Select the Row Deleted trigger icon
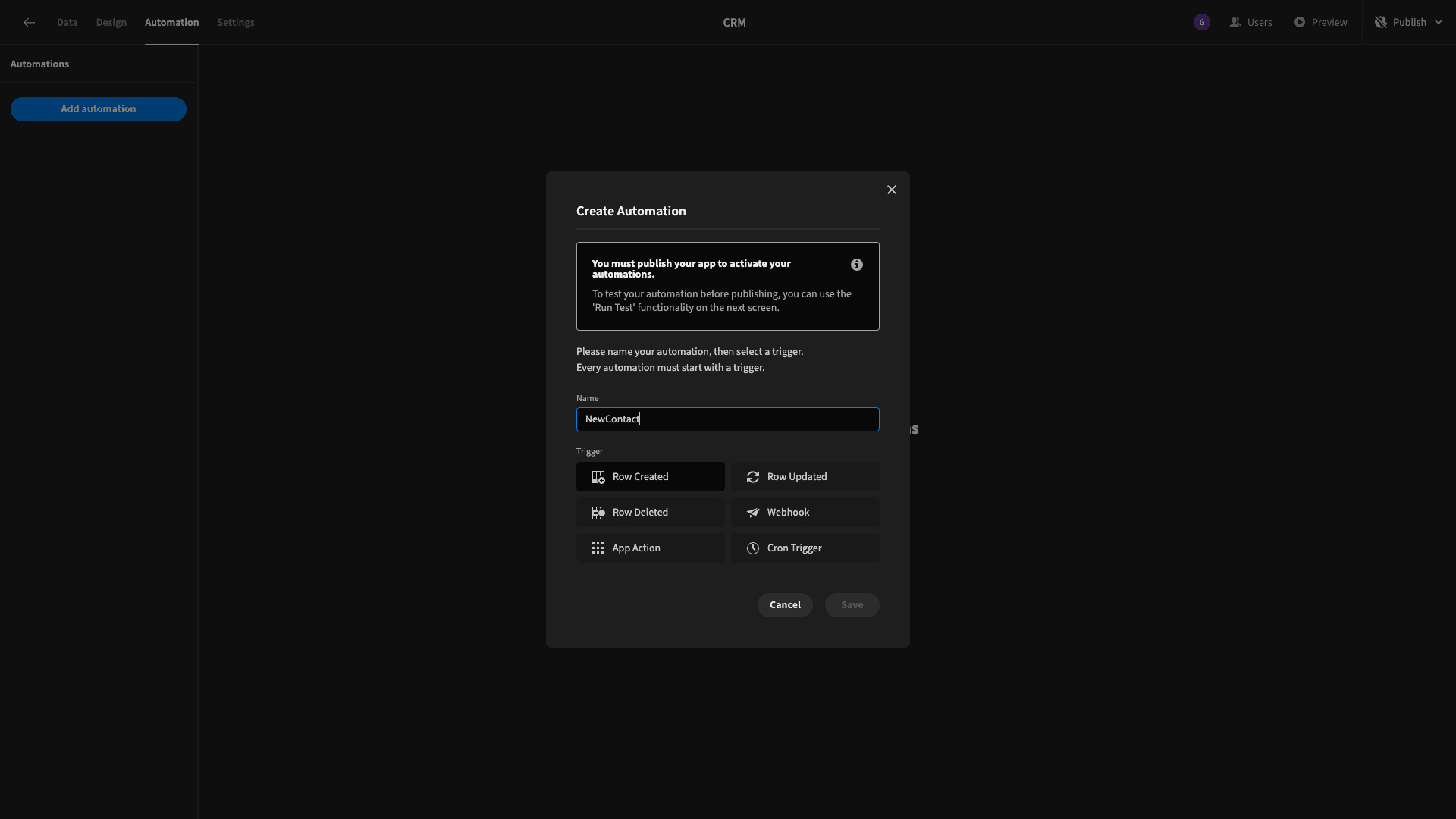This screenshot has height=819, width=1456. (597, 512)
